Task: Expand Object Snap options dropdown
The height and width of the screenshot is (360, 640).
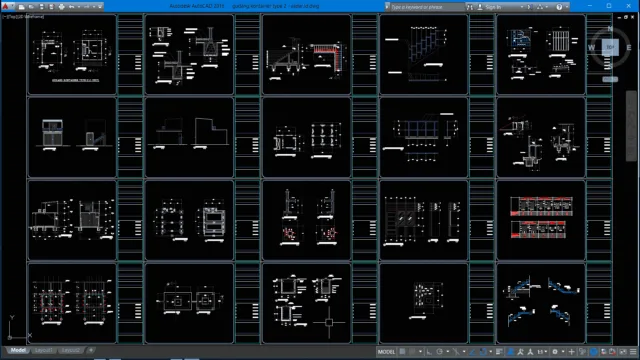Action: (x=491, y=351)
